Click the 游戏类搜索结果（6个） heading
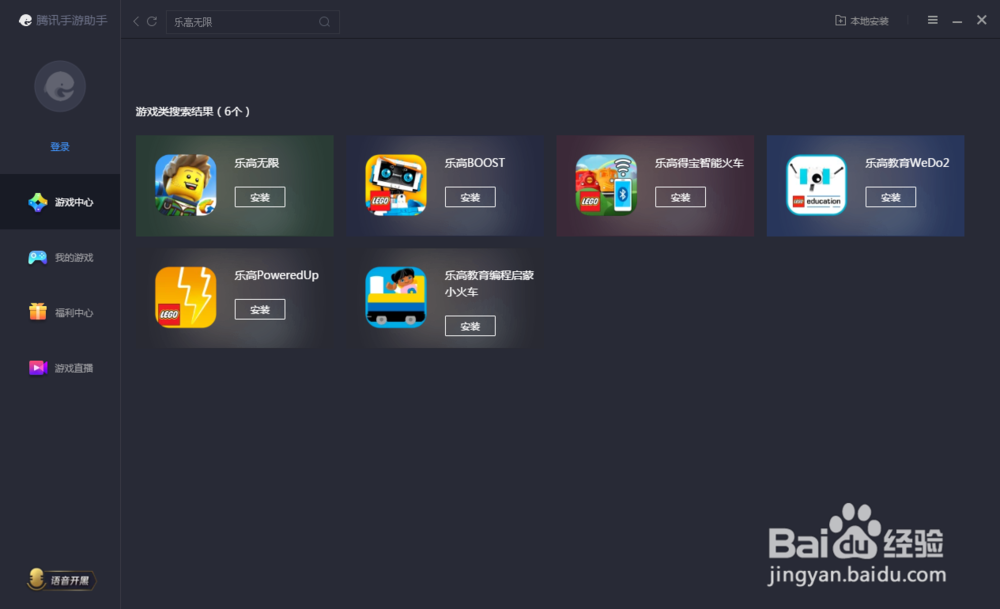The height and width of the screenshot is (609, 1000). point(193,112)
